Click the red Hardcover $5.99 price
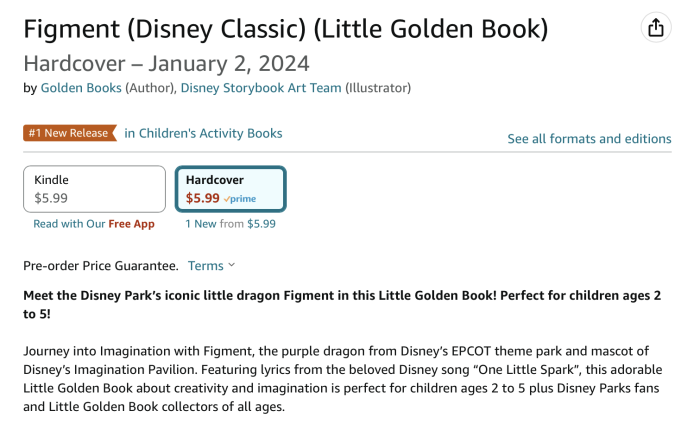700x430 pixels. pos(202,198)
